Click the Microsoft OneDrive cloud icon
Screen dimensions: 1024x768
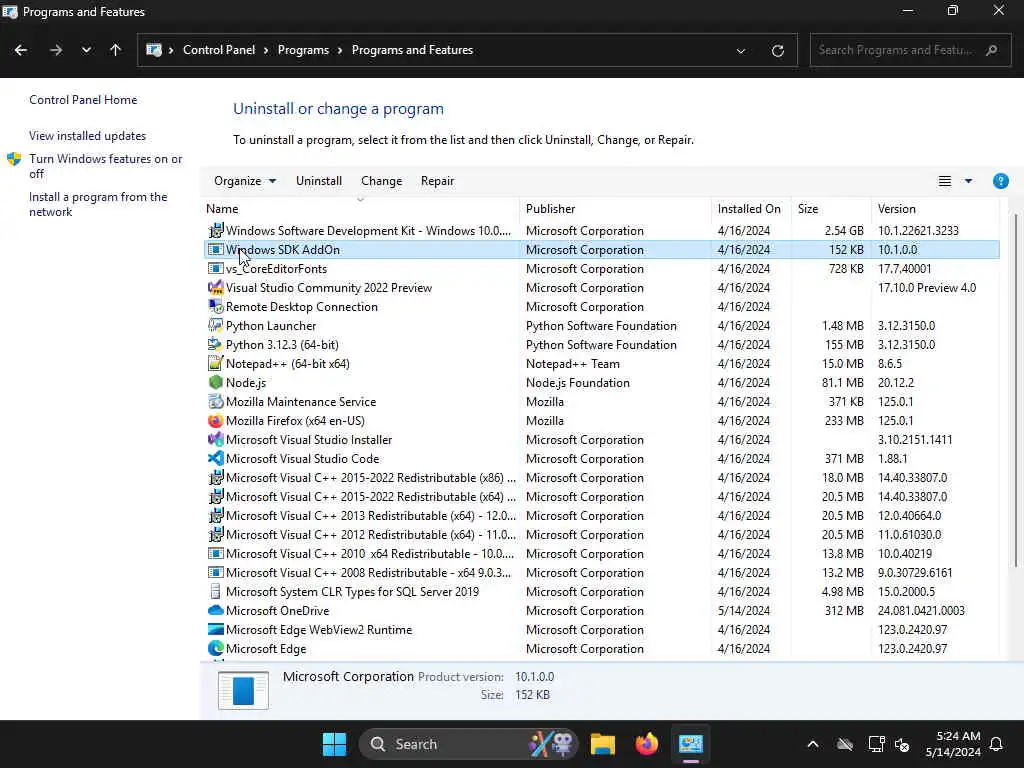[x=216, y=611]
